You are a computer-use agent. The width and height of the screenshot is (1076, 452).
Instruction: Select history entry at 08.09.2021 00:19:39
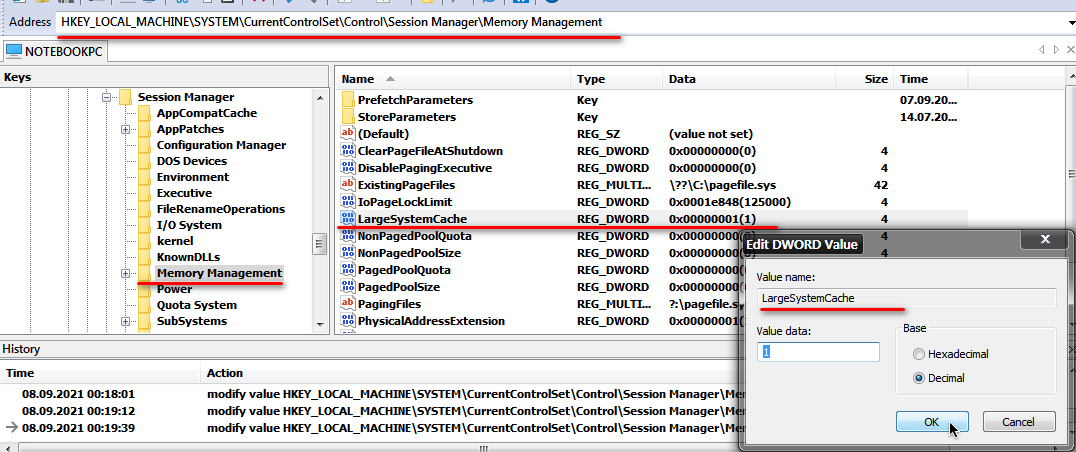tap(371, 428)
